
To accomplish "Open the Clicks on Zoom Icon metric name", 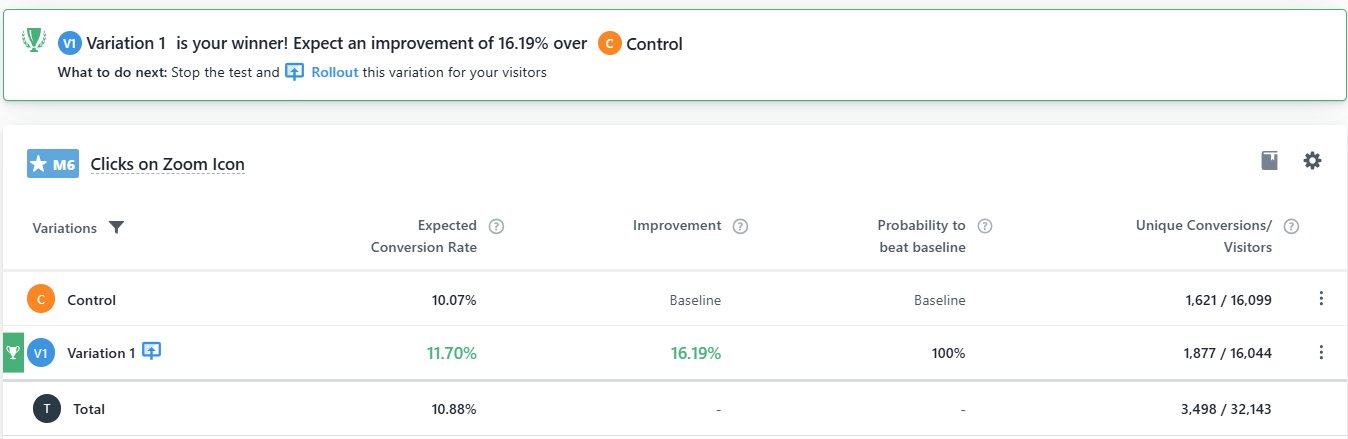I will pos(167,164).
